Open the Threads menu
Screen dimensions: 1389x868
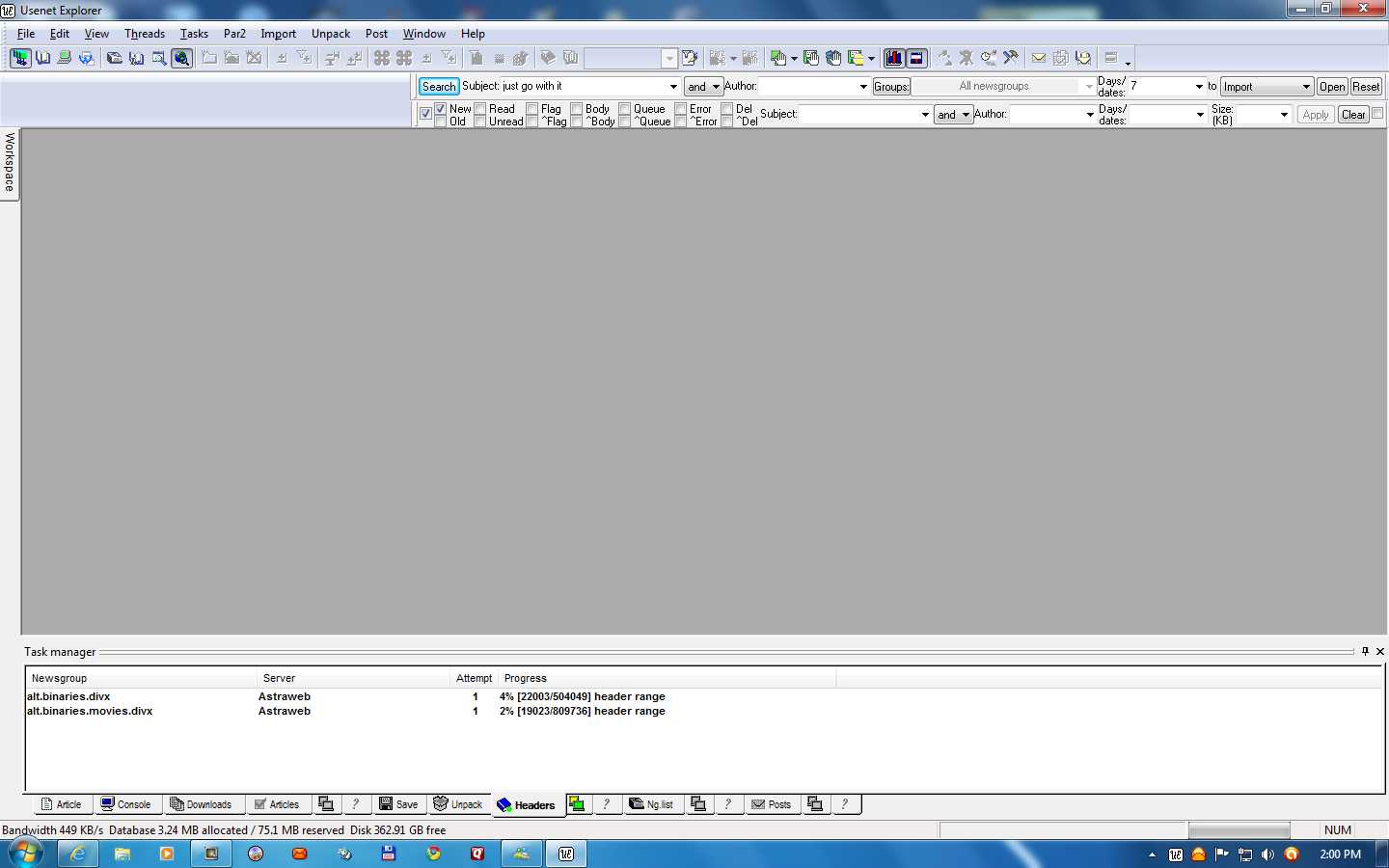tap(145, 34)
